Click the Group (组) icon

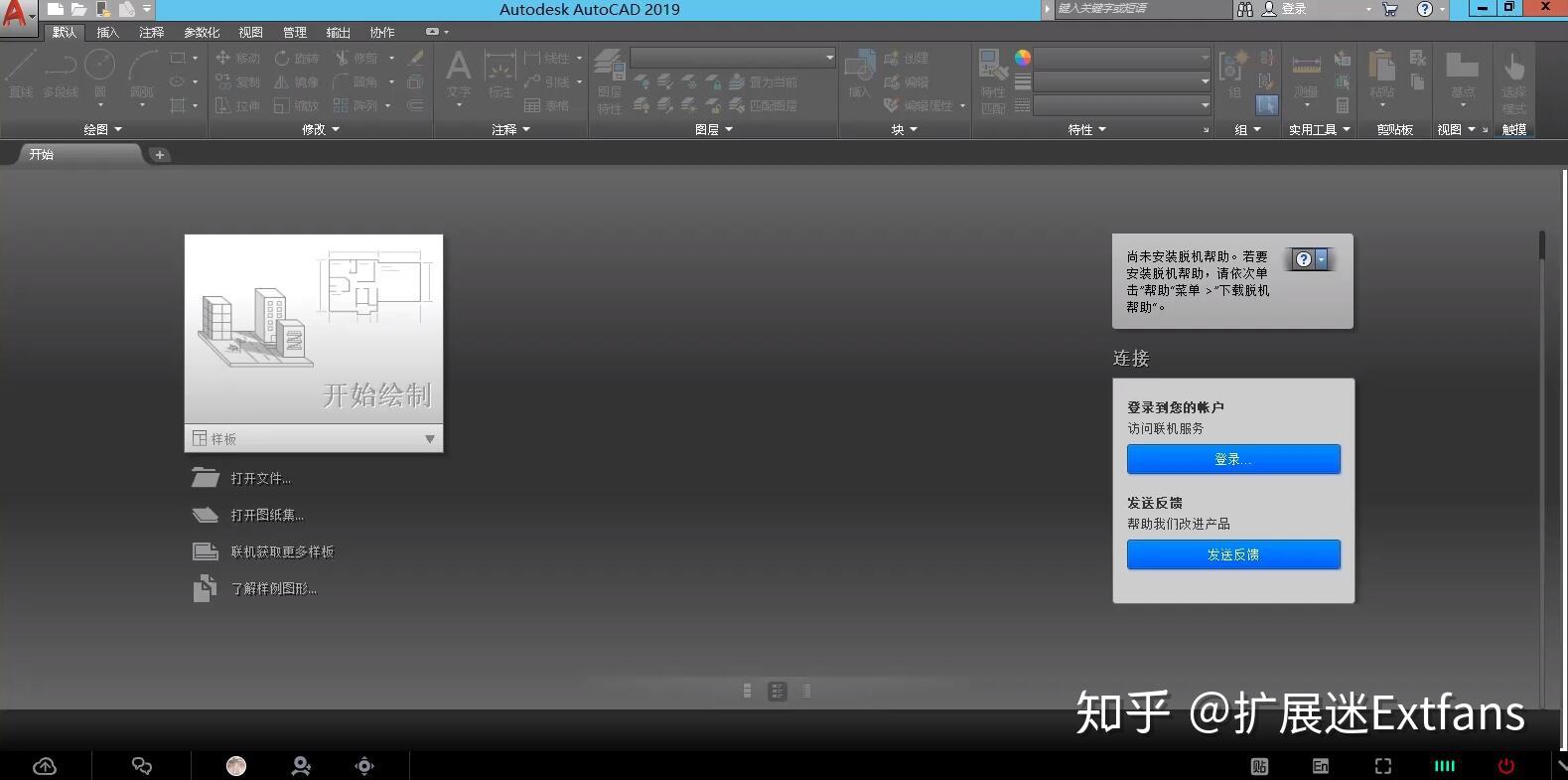tap(1233, 75)
